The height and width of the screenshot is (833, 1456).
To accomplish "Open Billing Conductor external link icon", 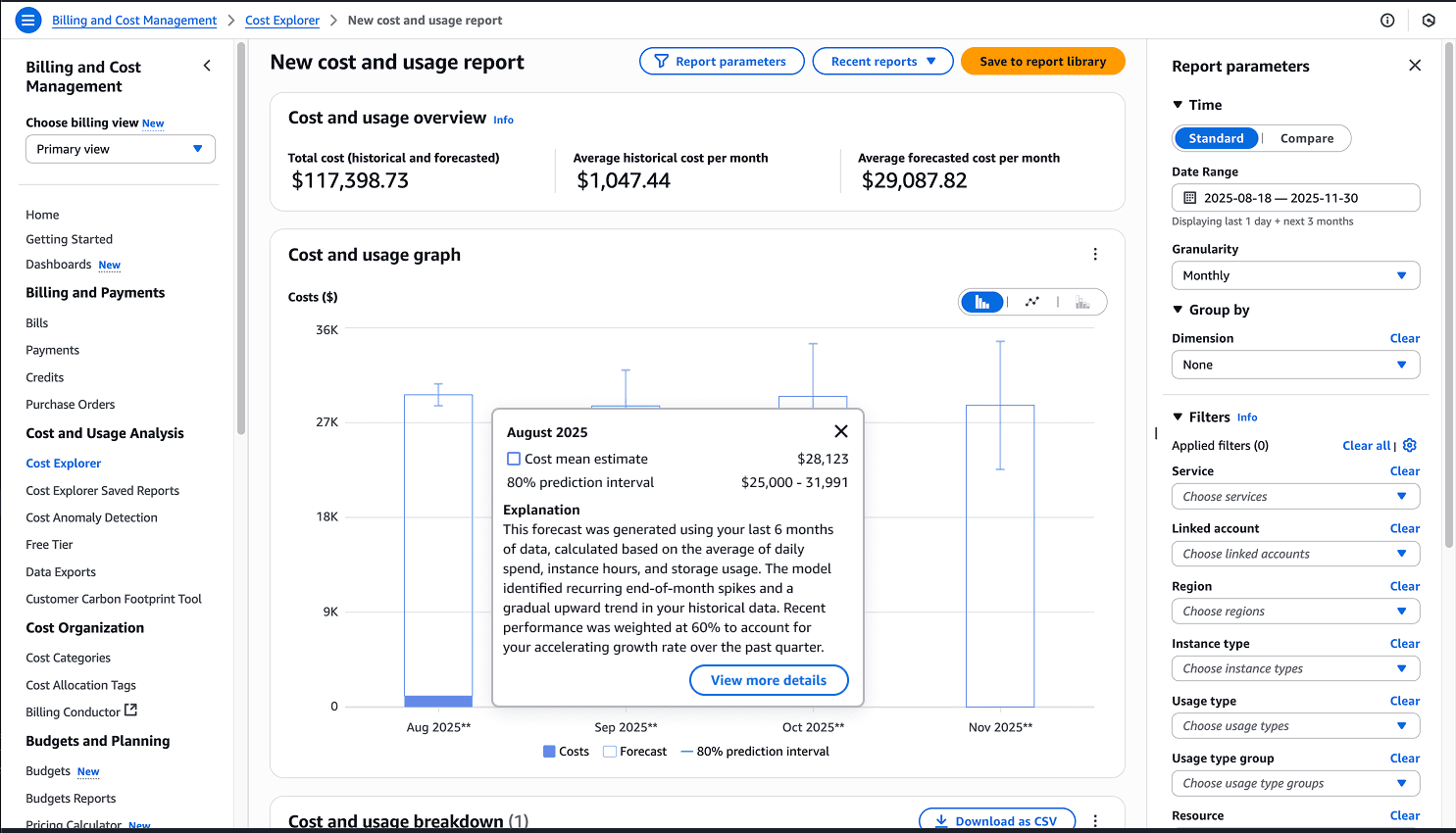I will [x=131, y=710].
